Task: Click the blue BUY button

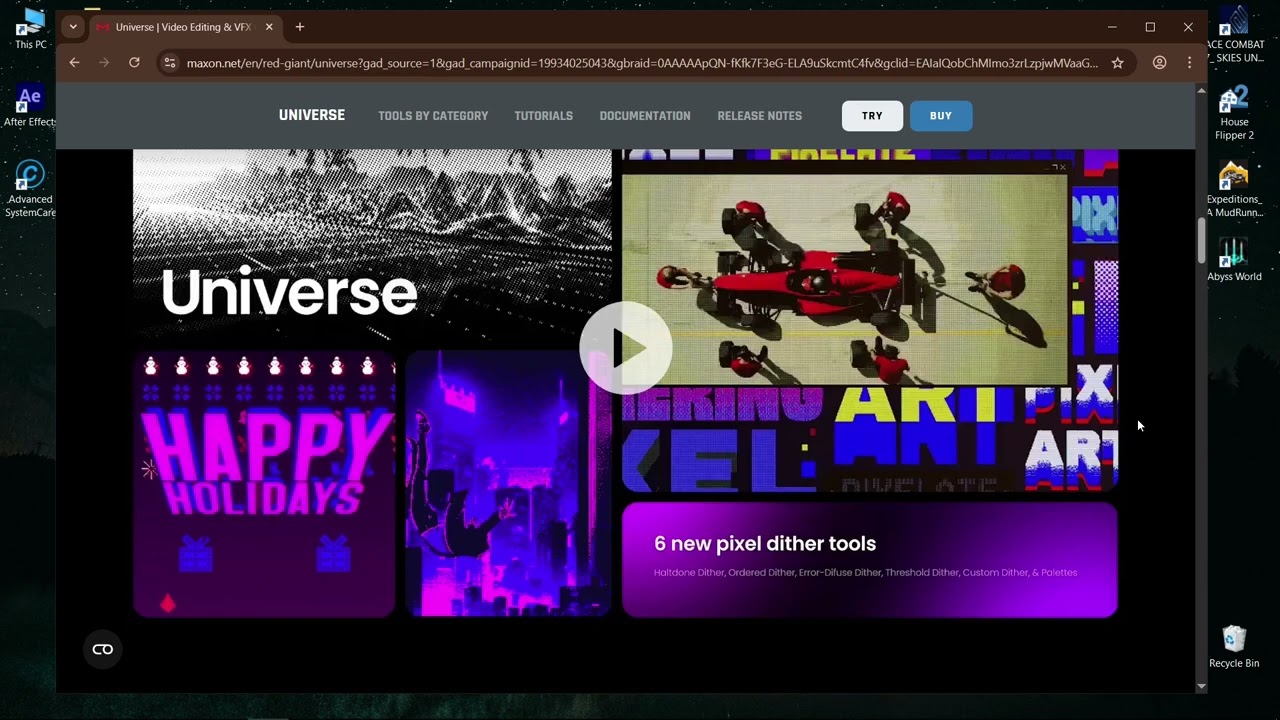Action: [940, 116]
